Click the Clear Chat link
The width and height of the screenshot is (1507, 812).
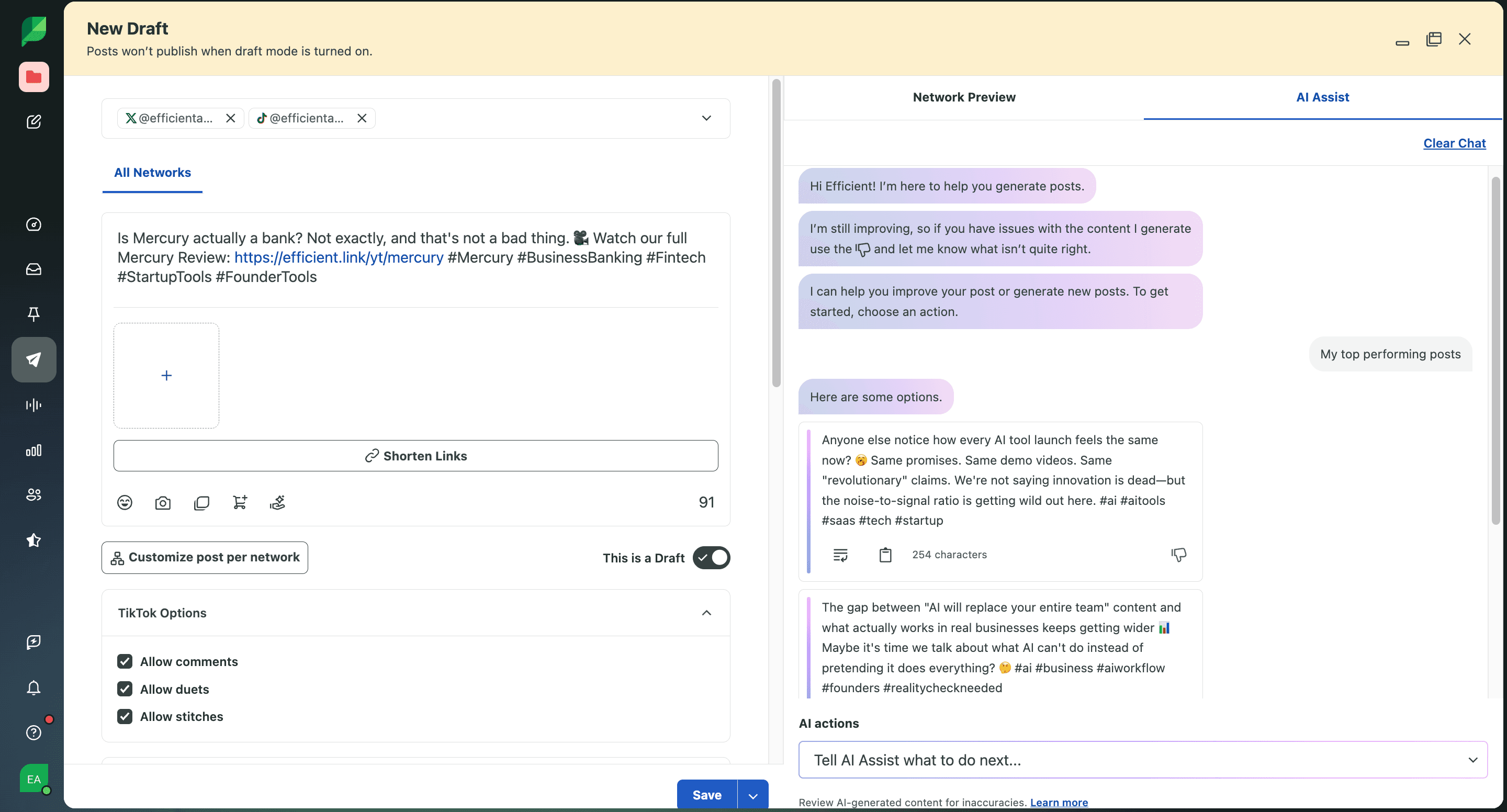pyautogui.click(x=1454, y=143)
